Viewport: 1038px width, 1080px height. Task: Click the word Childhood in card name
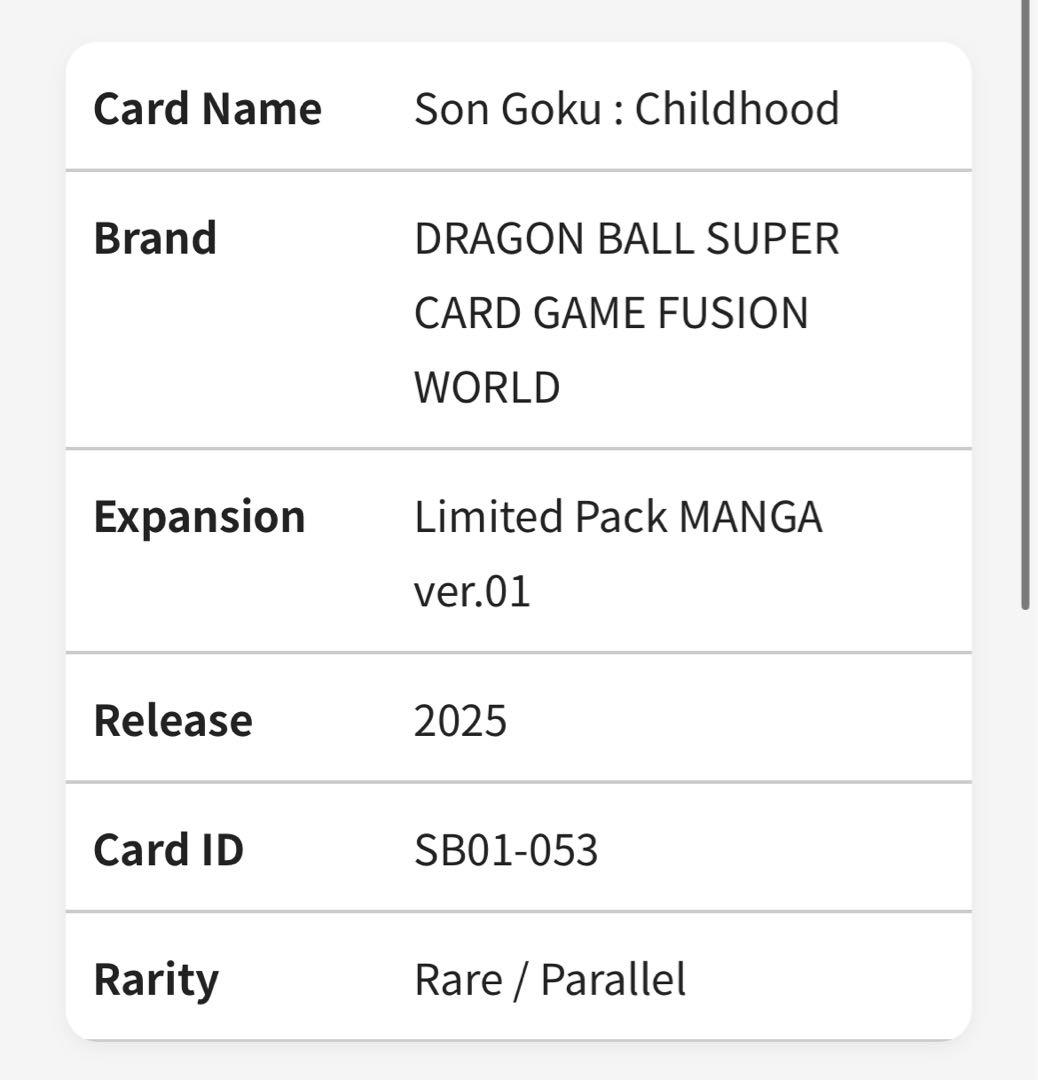click(737, 109)
